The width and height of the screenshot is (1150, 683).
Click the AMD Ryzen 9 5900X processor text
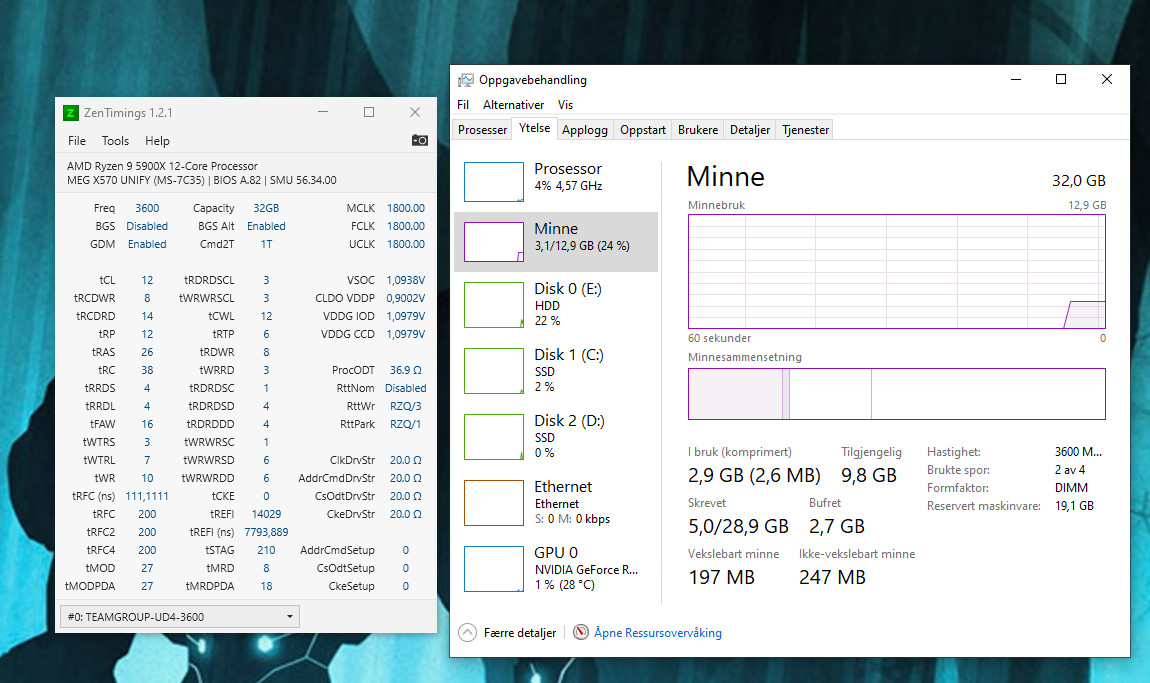pos(162,167)
